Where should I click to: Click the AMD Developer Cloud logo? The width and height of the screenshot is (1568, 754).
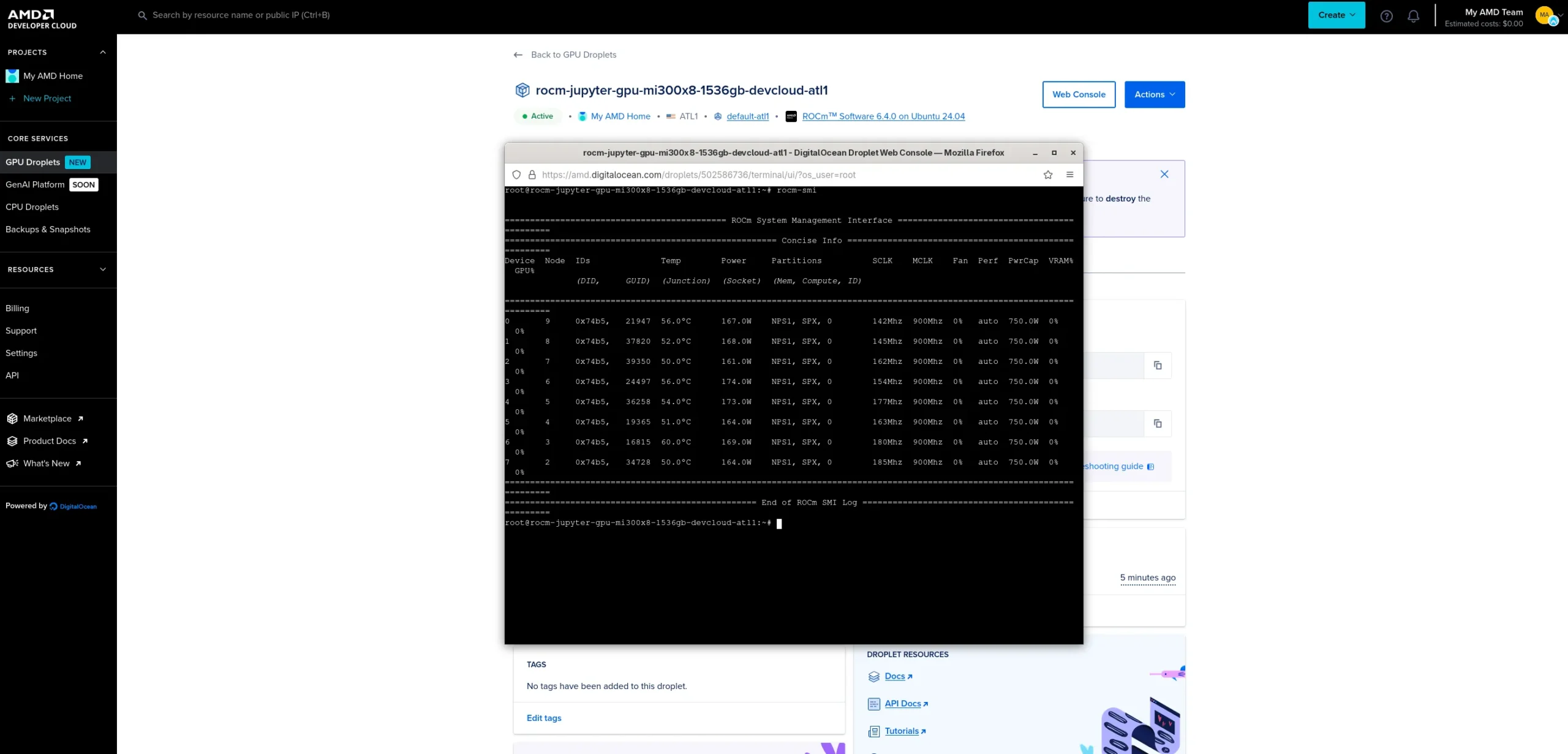(x=42, y=19)
